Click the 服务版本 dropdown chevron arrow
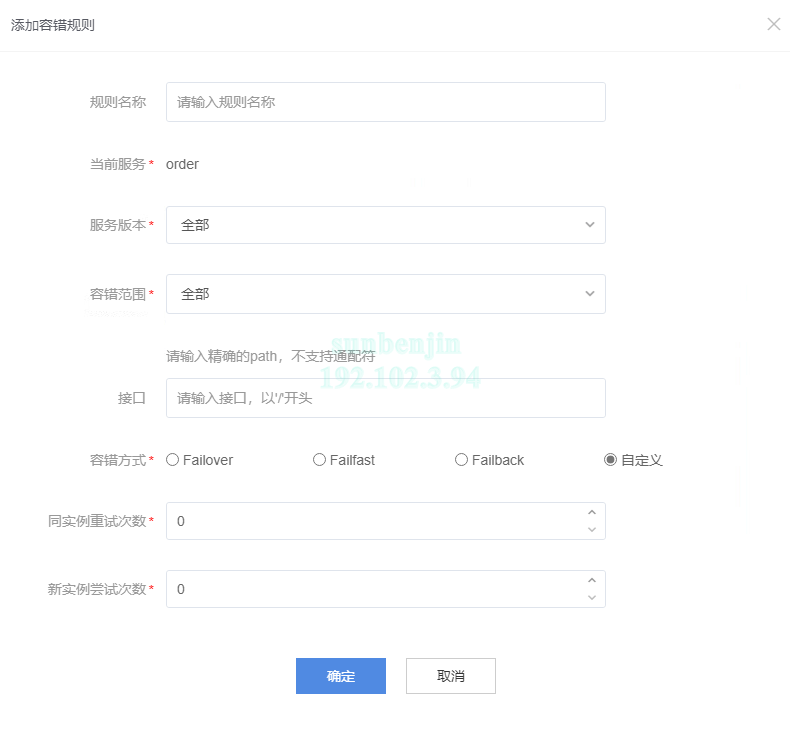Screen dimensions: 790x735 pyautogui.click(x=589, y=225)
